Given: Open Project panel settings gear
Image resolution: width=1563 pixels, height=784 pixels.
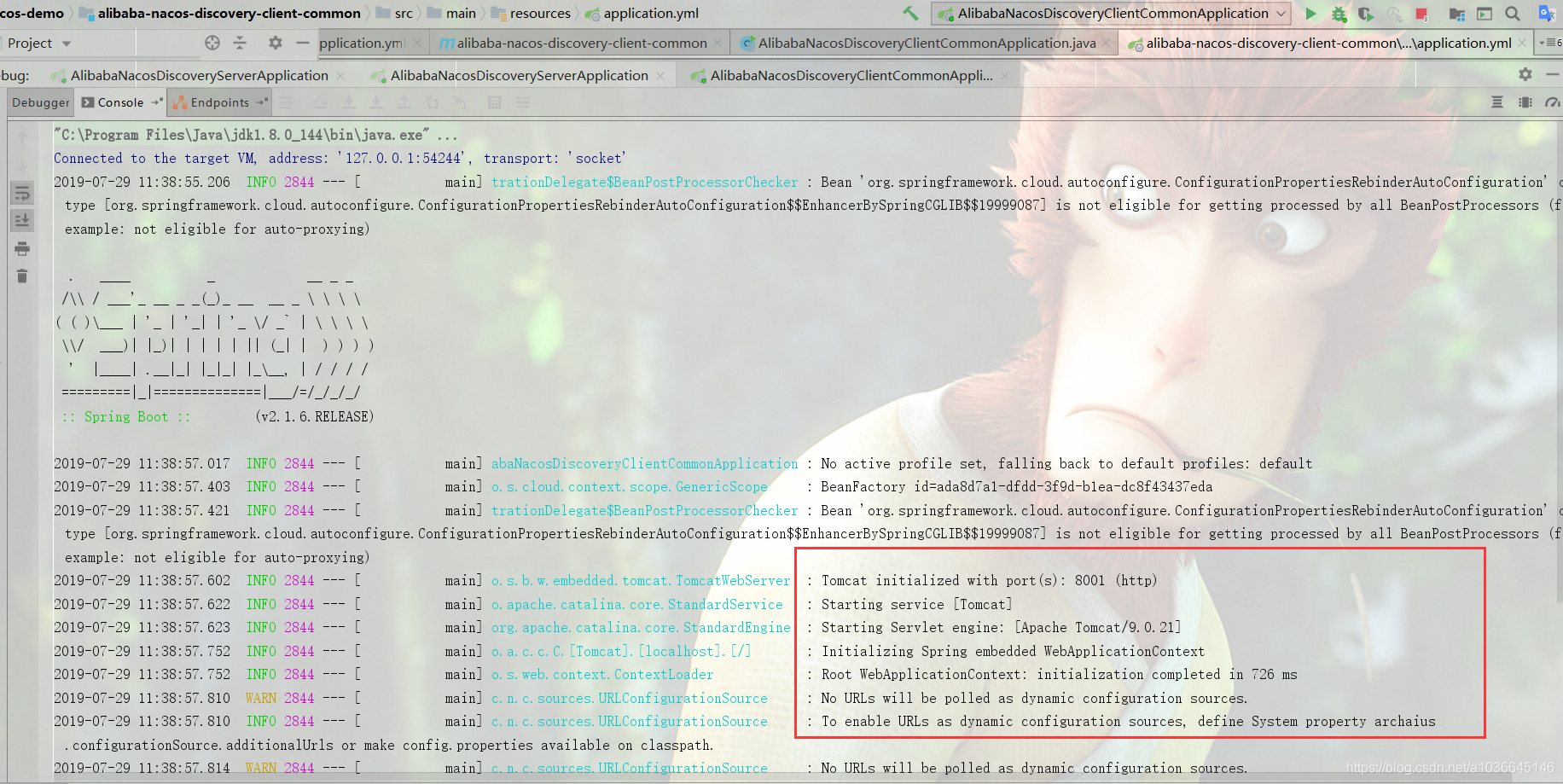Looking at the screenshot, I should (275, 43).
